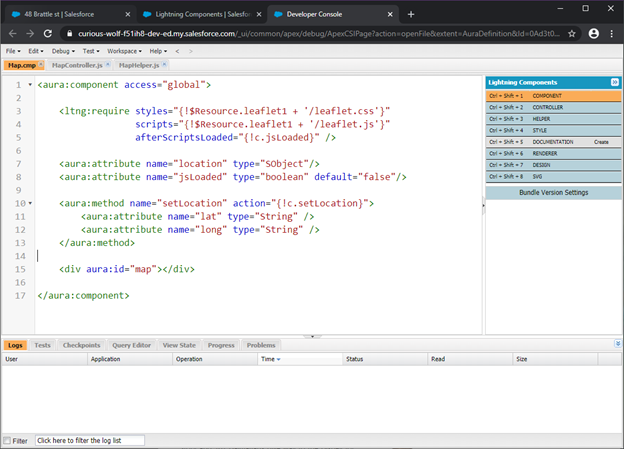Open the Workspace menu
Image resolution: width=624 pixels, height=449 pixels.
point(124,51)
